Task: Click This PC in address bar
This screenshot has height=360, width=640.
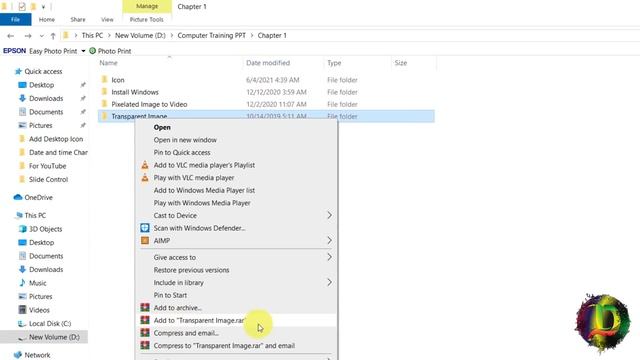Action: click(x=92, y=36)
